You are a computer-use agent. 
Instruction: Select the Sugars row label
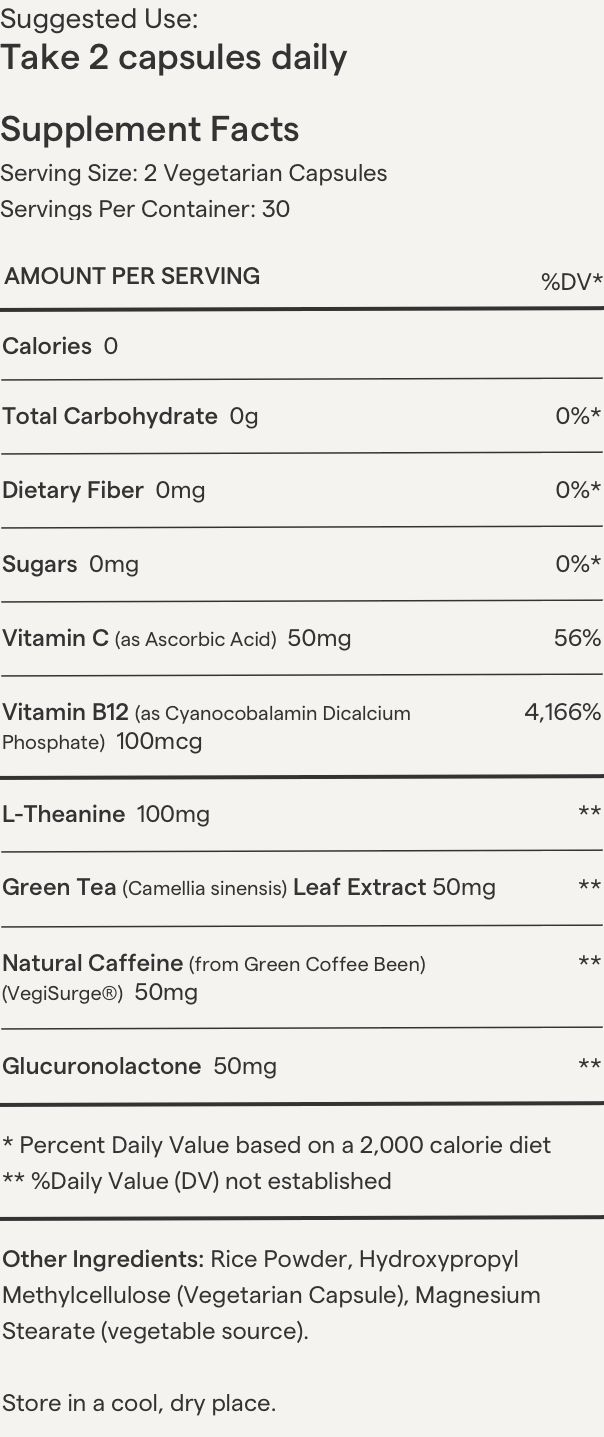40,564
